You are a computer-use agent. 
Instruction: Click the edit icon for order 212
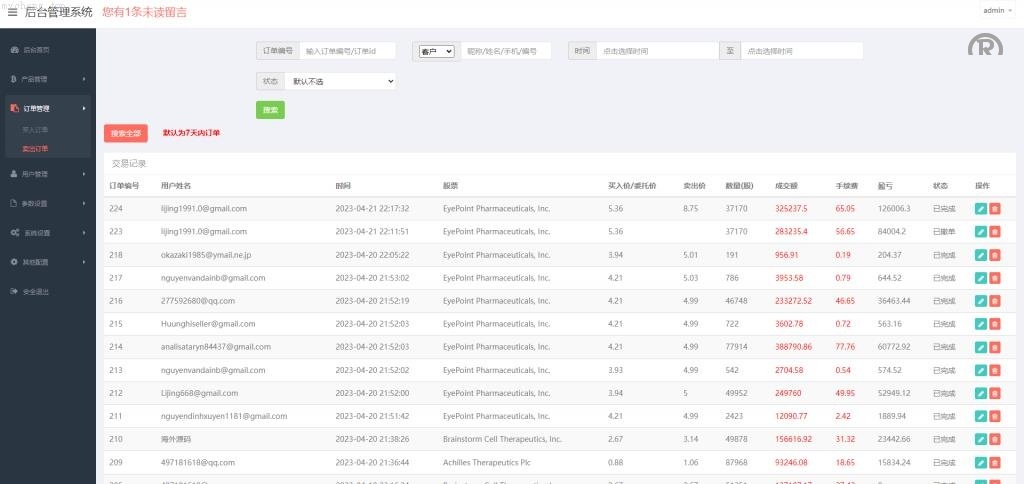click(980, 393)
